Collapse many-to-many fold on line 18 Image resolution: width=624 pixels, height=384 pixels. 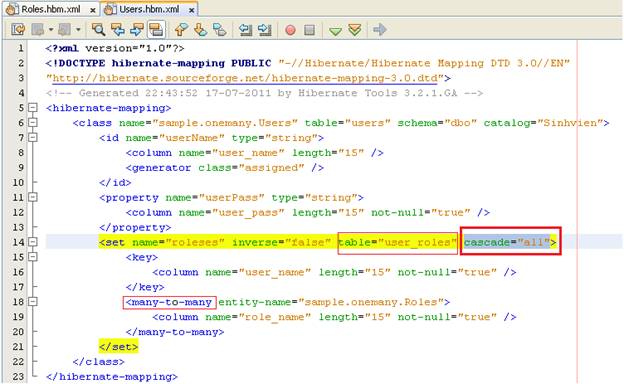pyautogui.click(x=33, y=302)
